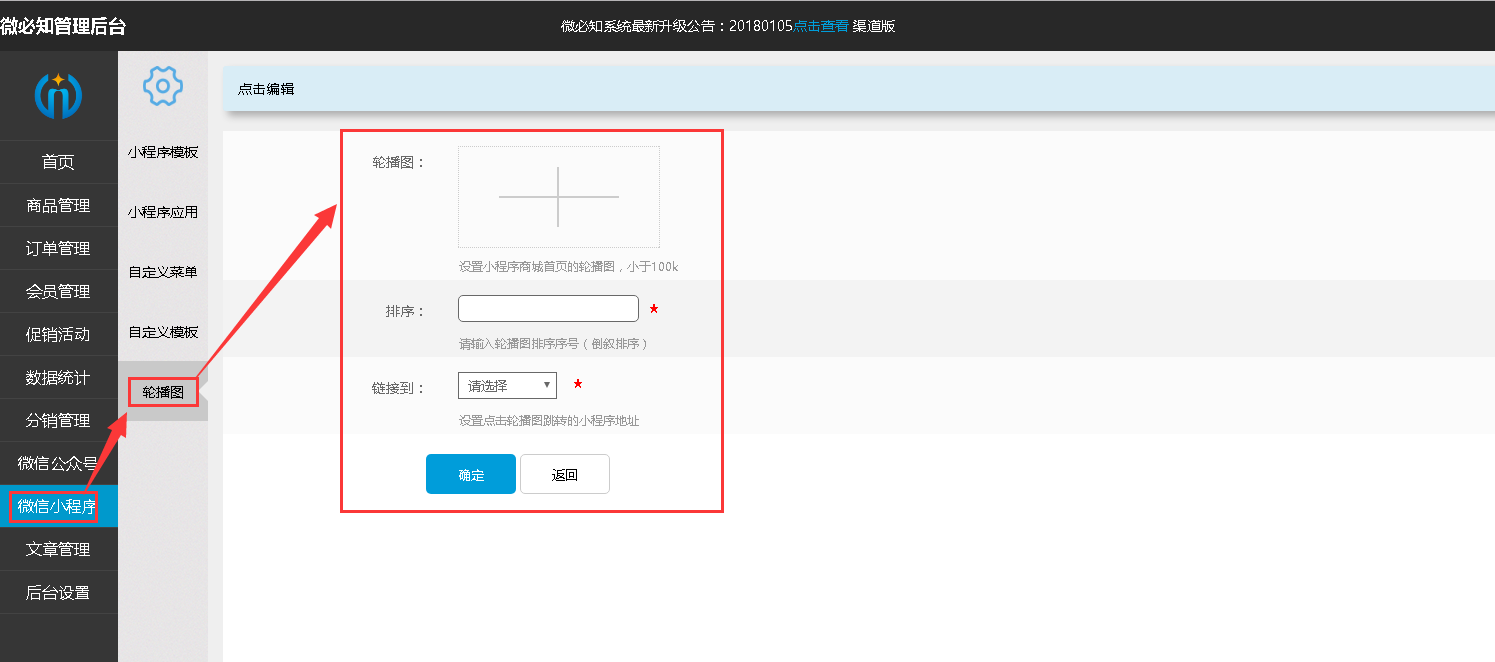This screenshot has width=1495, height=662.
Task: Click the 点击查看 announcement link
Action: click(822, 25)
